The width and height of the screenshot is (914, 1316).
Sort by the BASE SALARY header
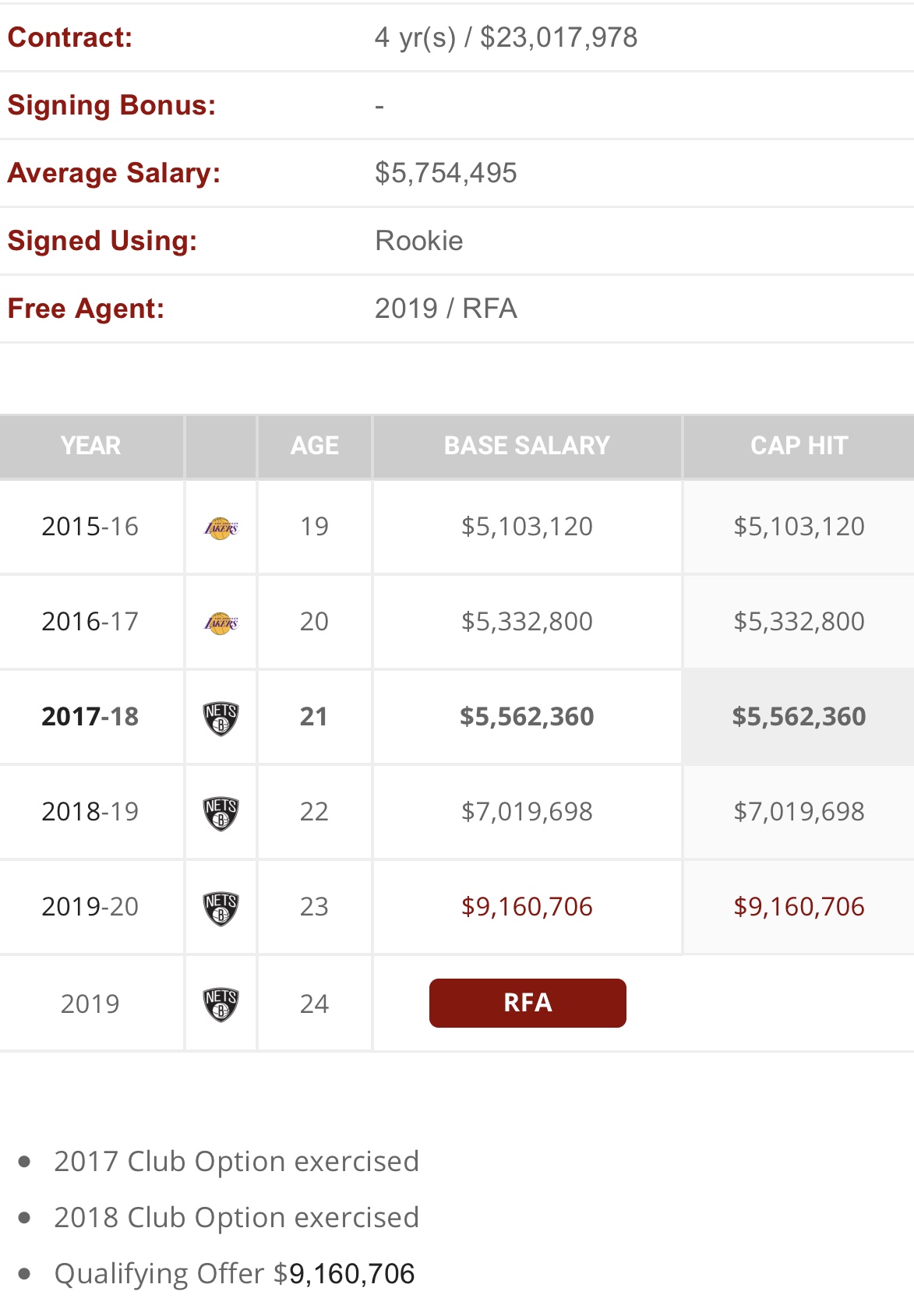click(x=527, y=446)
